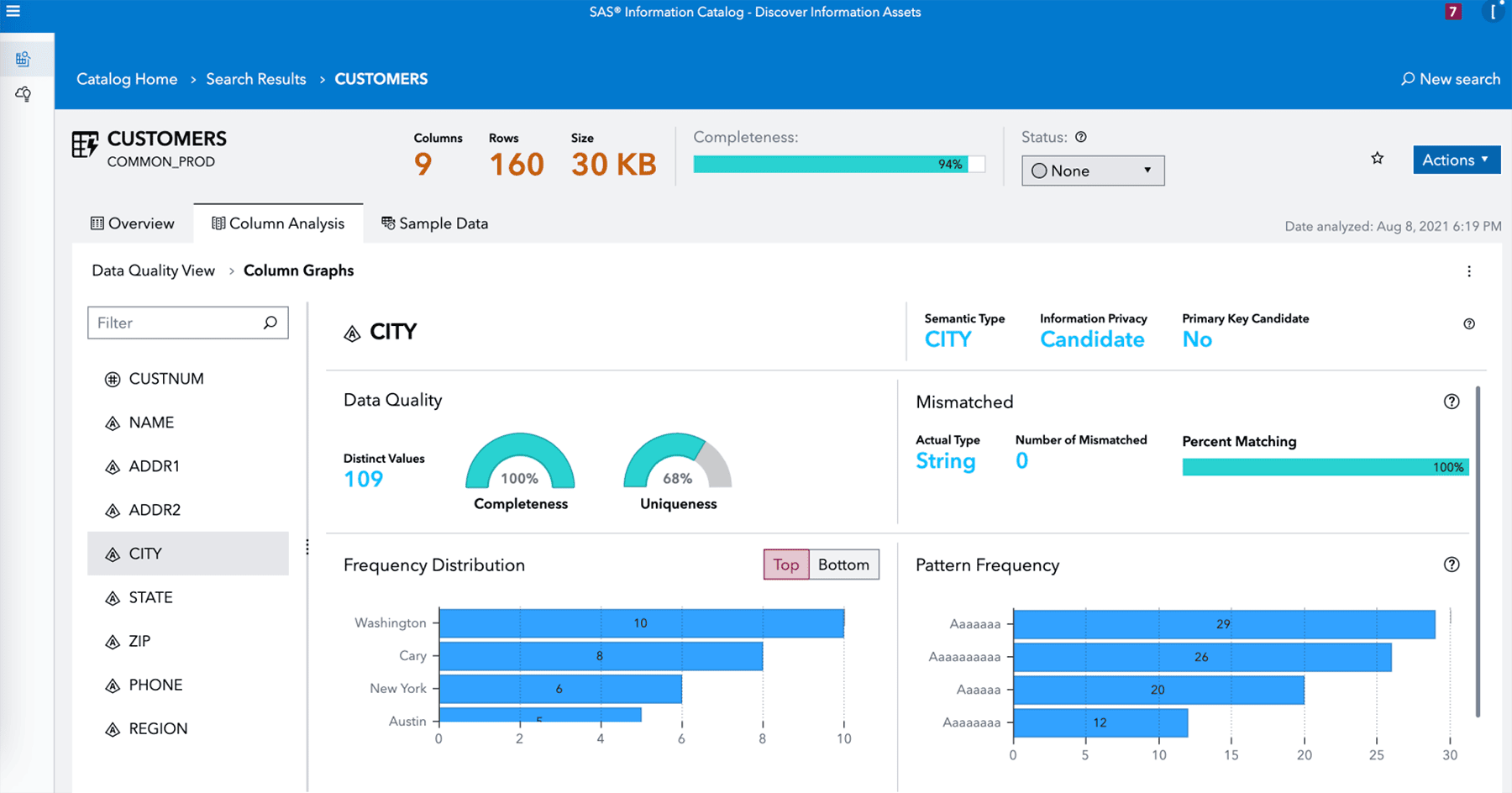Click the notifications badge showing 7
Image resolution: width=1512 pixels, height=793 pixels.
pos(1452,12)
